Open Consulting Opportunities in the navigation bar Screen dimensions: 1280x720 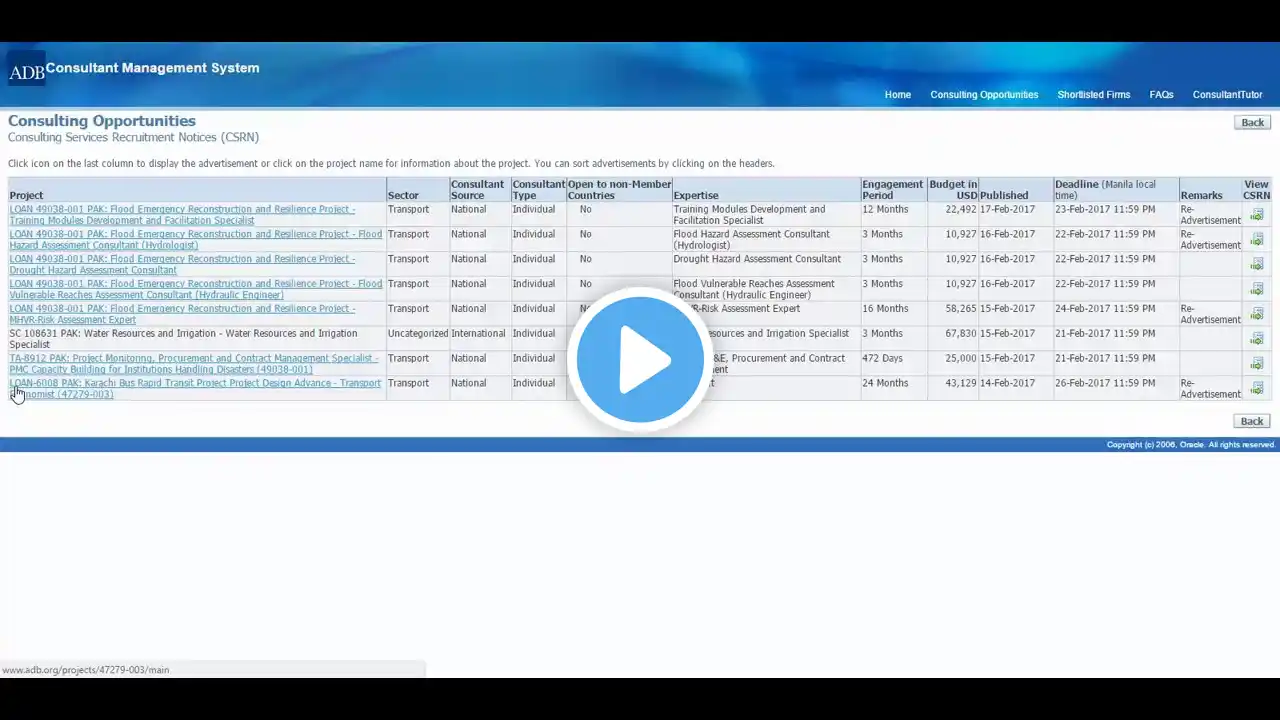(984, 95)
